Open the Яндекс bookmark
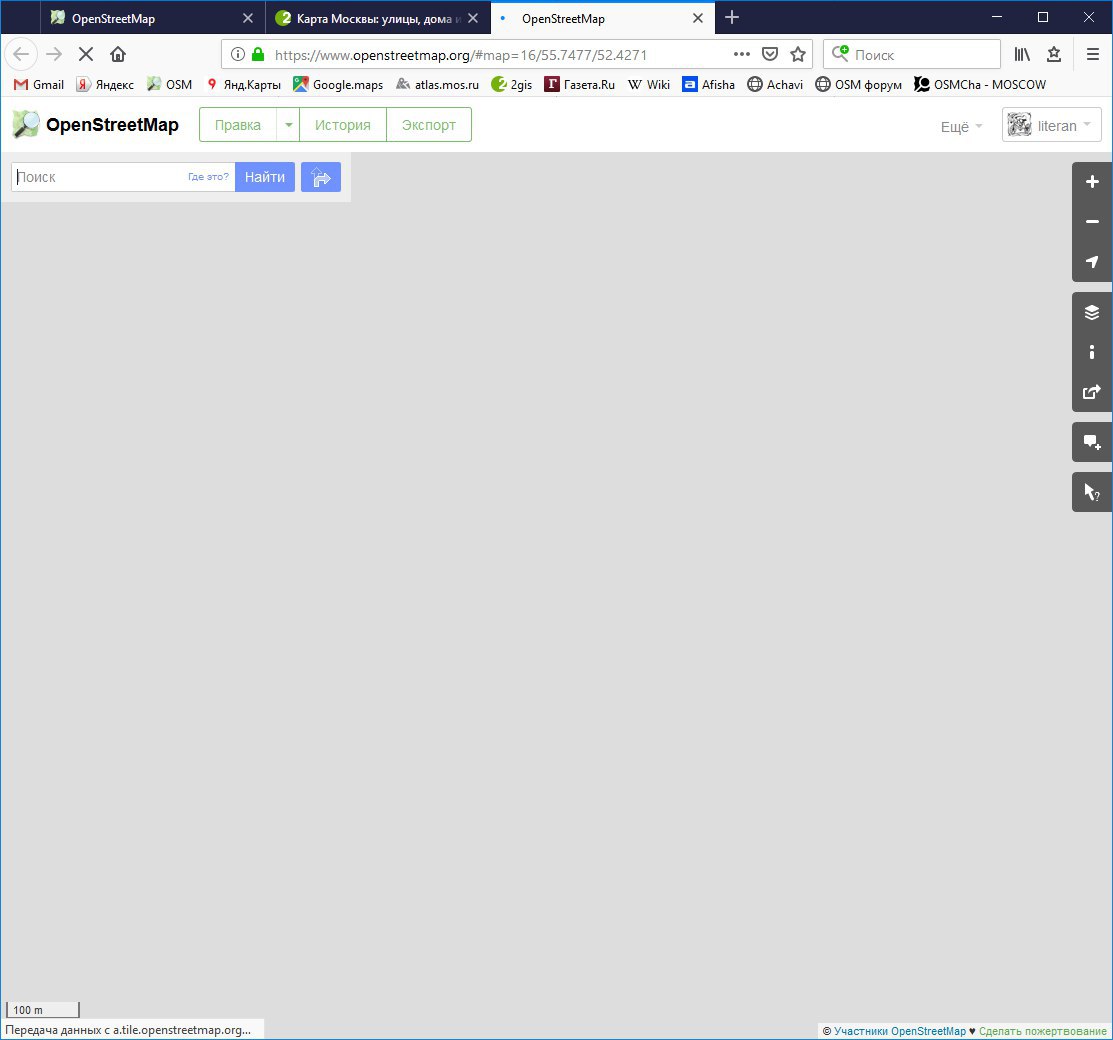The height and width of the screenshot is (1040, 1113). (x=105, y=84)
